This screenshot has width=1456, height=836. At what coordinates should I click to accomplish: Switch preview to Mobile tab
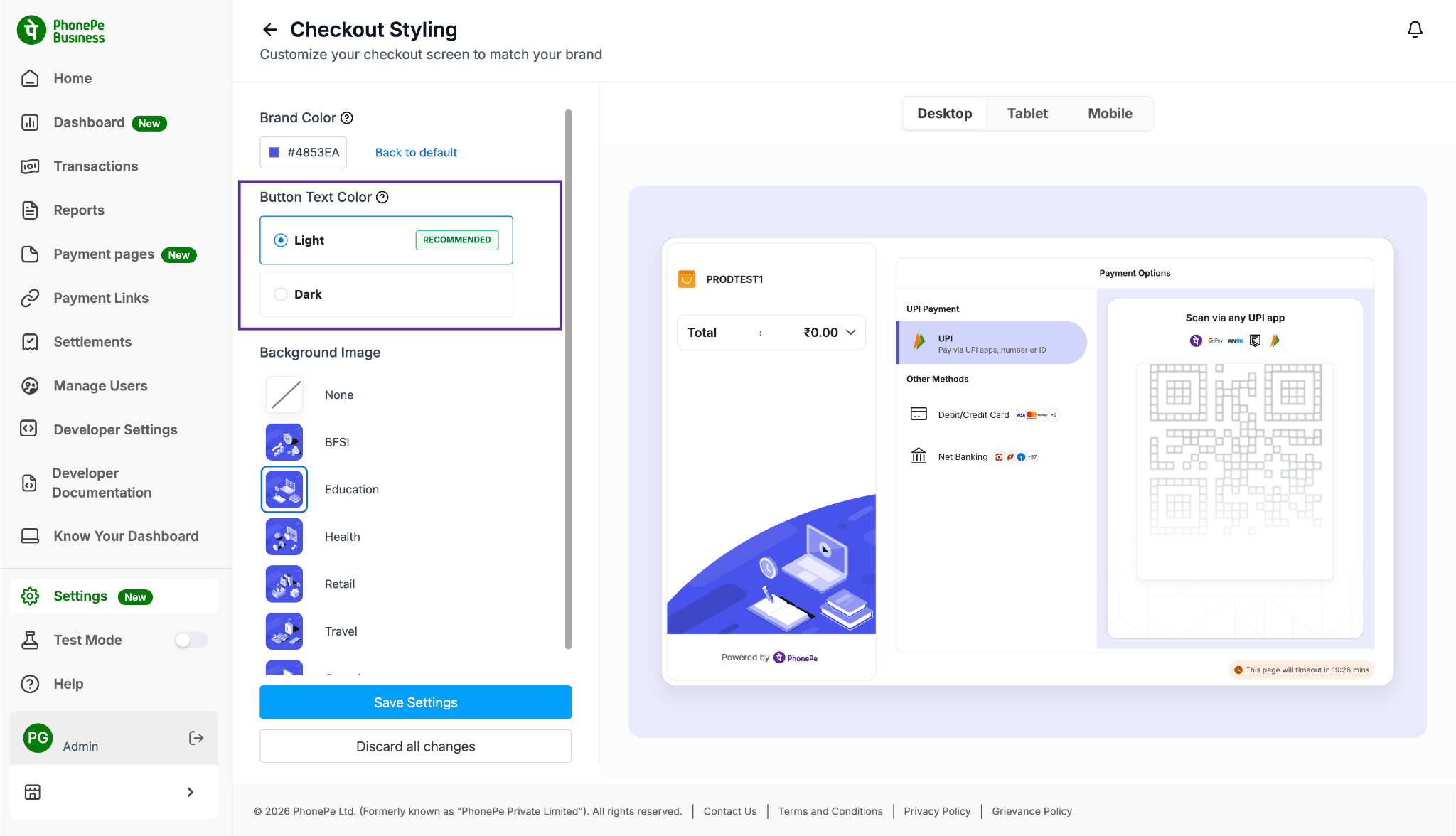click(x=1110, y=114)
